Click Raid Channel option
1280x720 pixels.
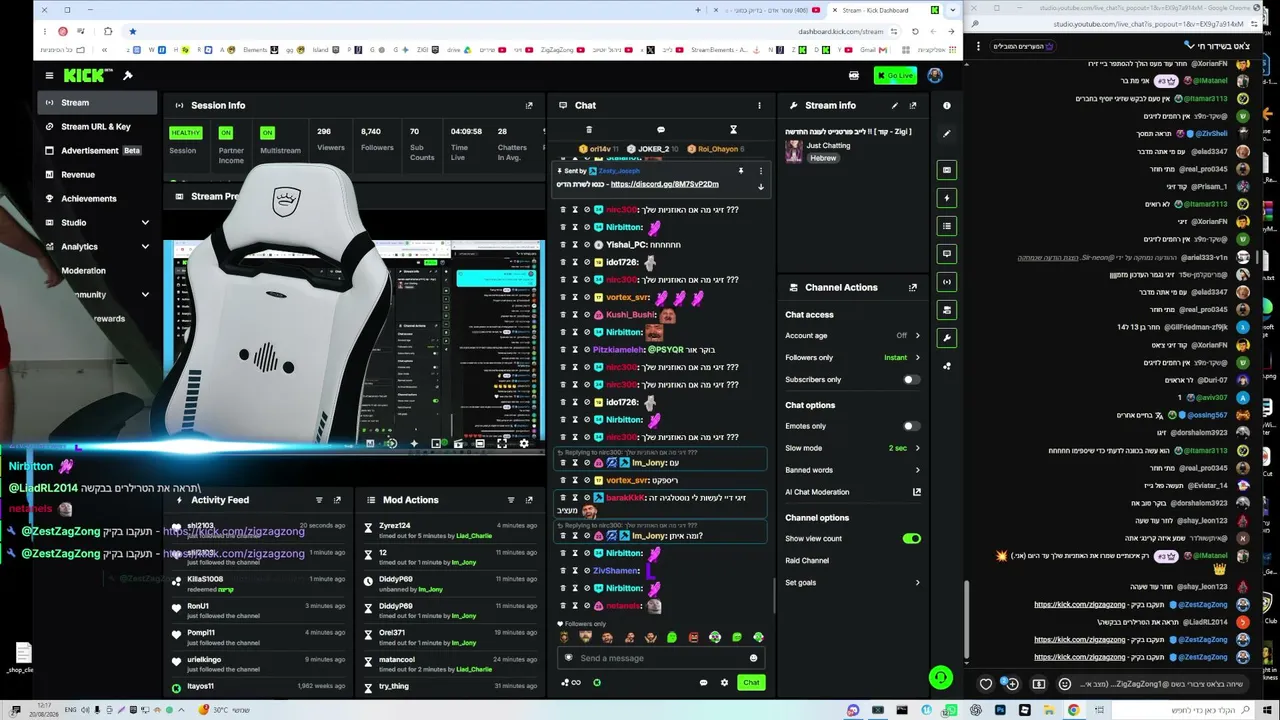tap(807, 561)
